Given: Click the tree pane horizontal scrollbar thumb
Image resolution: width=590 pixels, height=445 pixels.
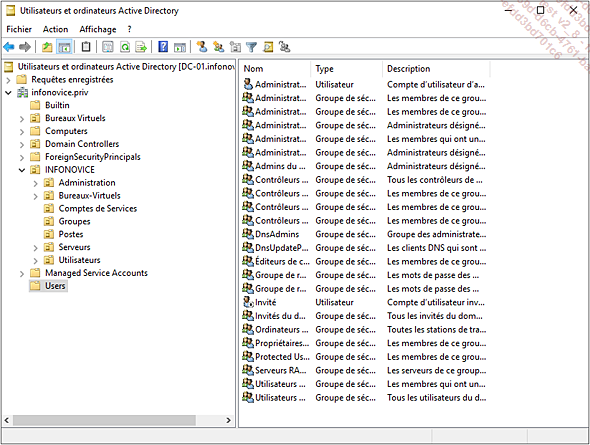Looking at the screenshot, I should 104,420.
